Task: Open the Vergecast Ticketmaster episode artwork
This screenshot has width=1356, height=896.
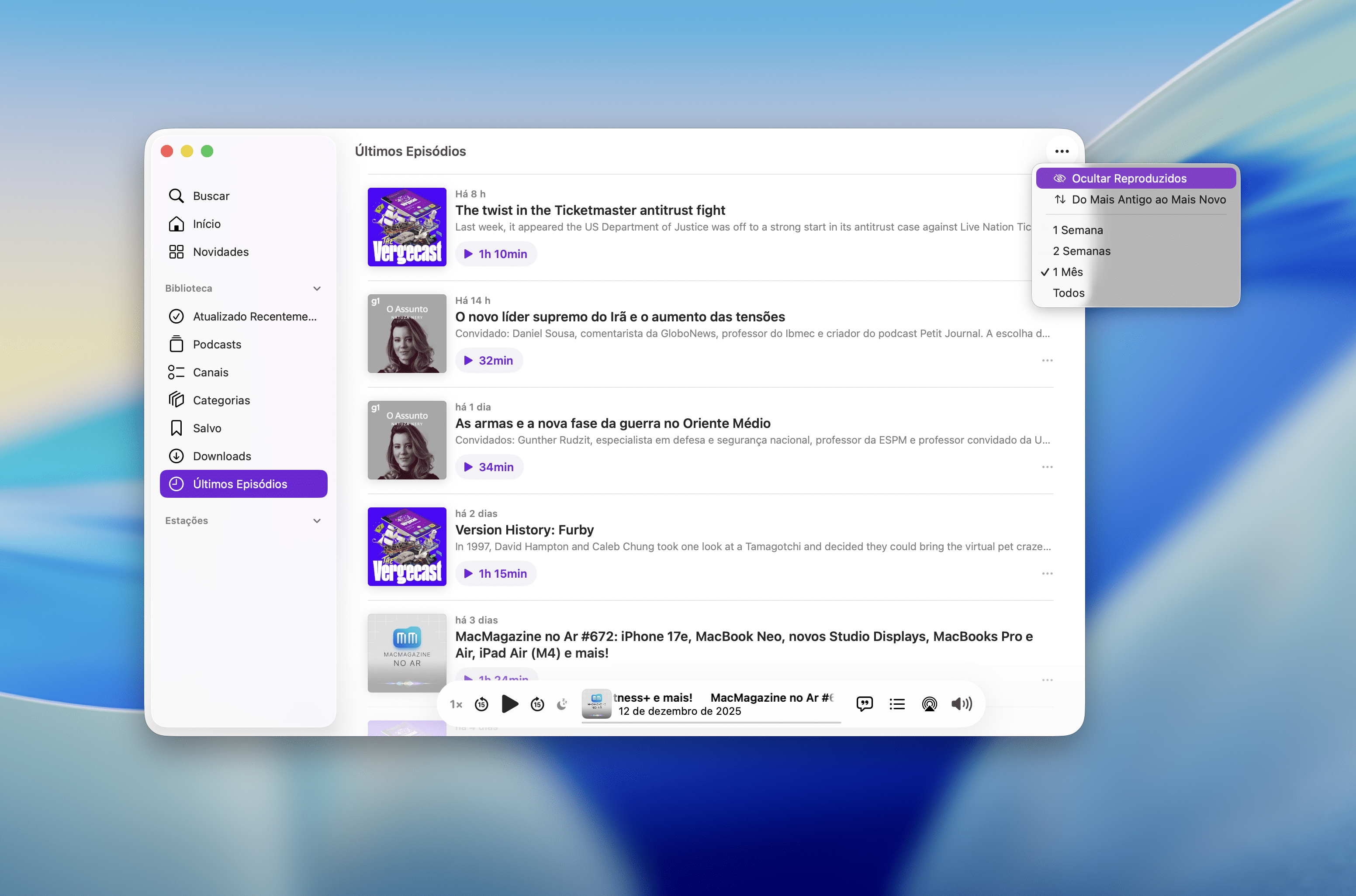Action: (x=406, y=227)
